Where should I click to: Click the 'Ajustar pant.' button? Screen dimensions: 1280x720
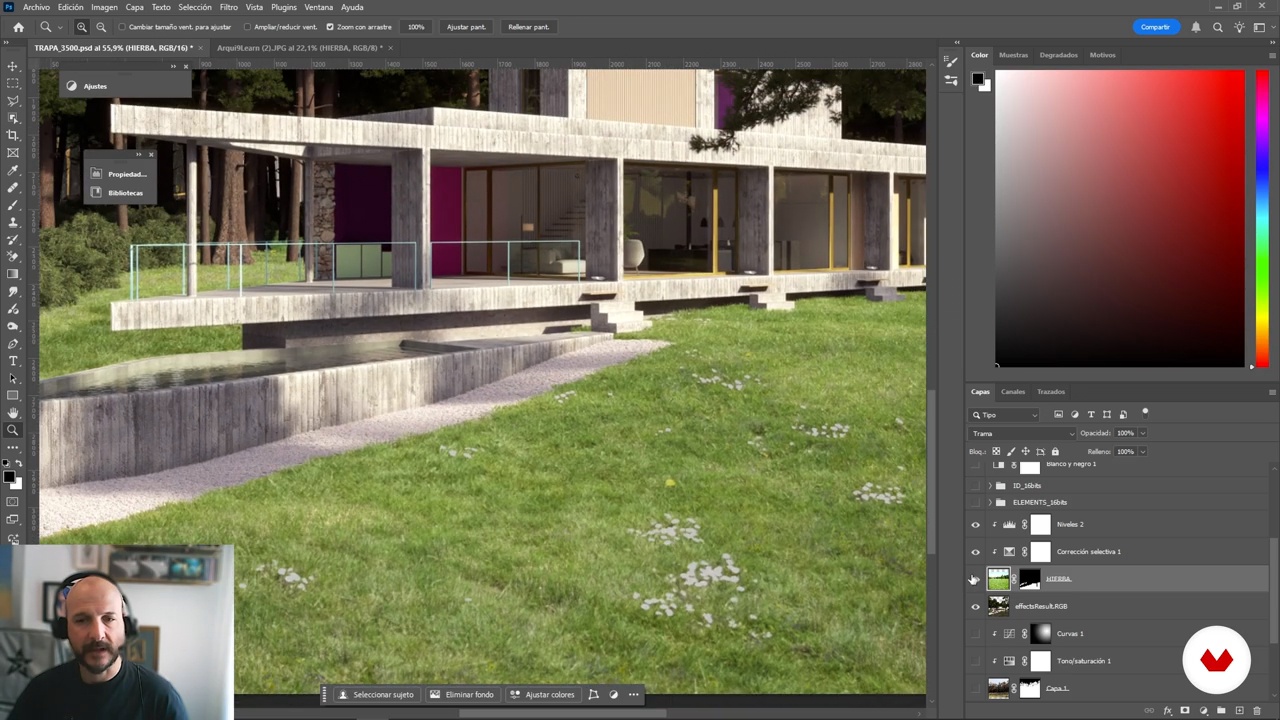tap(465, 27)
